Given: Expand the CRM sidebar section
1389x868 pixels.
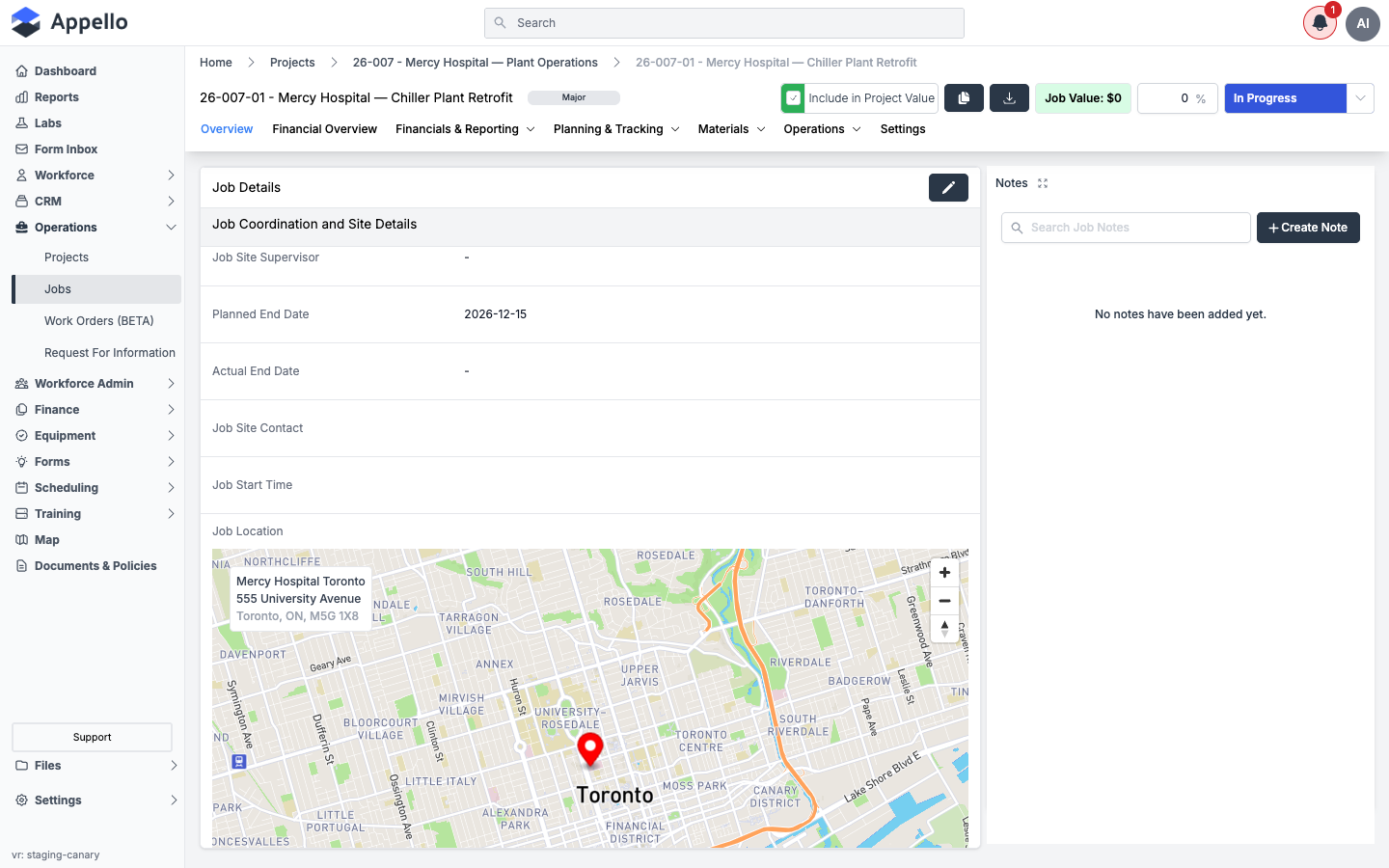Looking at the screenshot, I should click(171, 201).
